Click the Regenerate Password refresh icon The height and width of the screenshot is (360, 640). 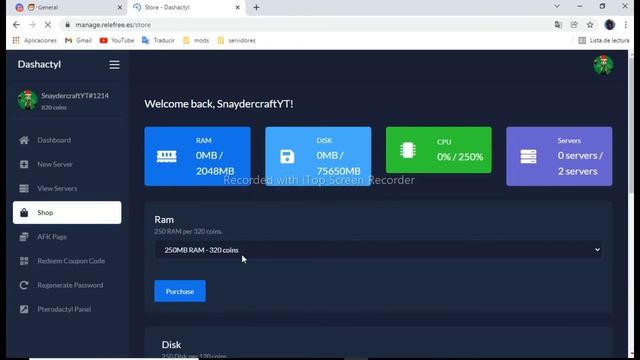pyautogui.click(x=24, y=285)
